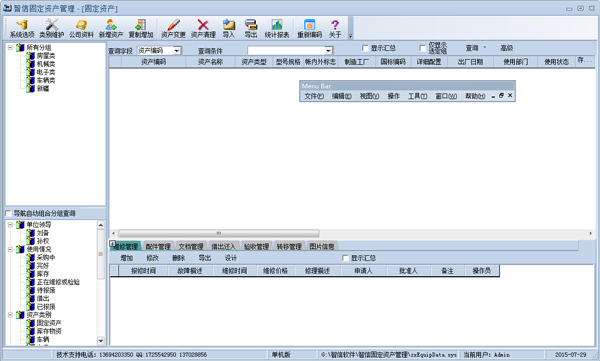Click 修改 button in maintenance panel
600x361 pixels.
[152, 258]
